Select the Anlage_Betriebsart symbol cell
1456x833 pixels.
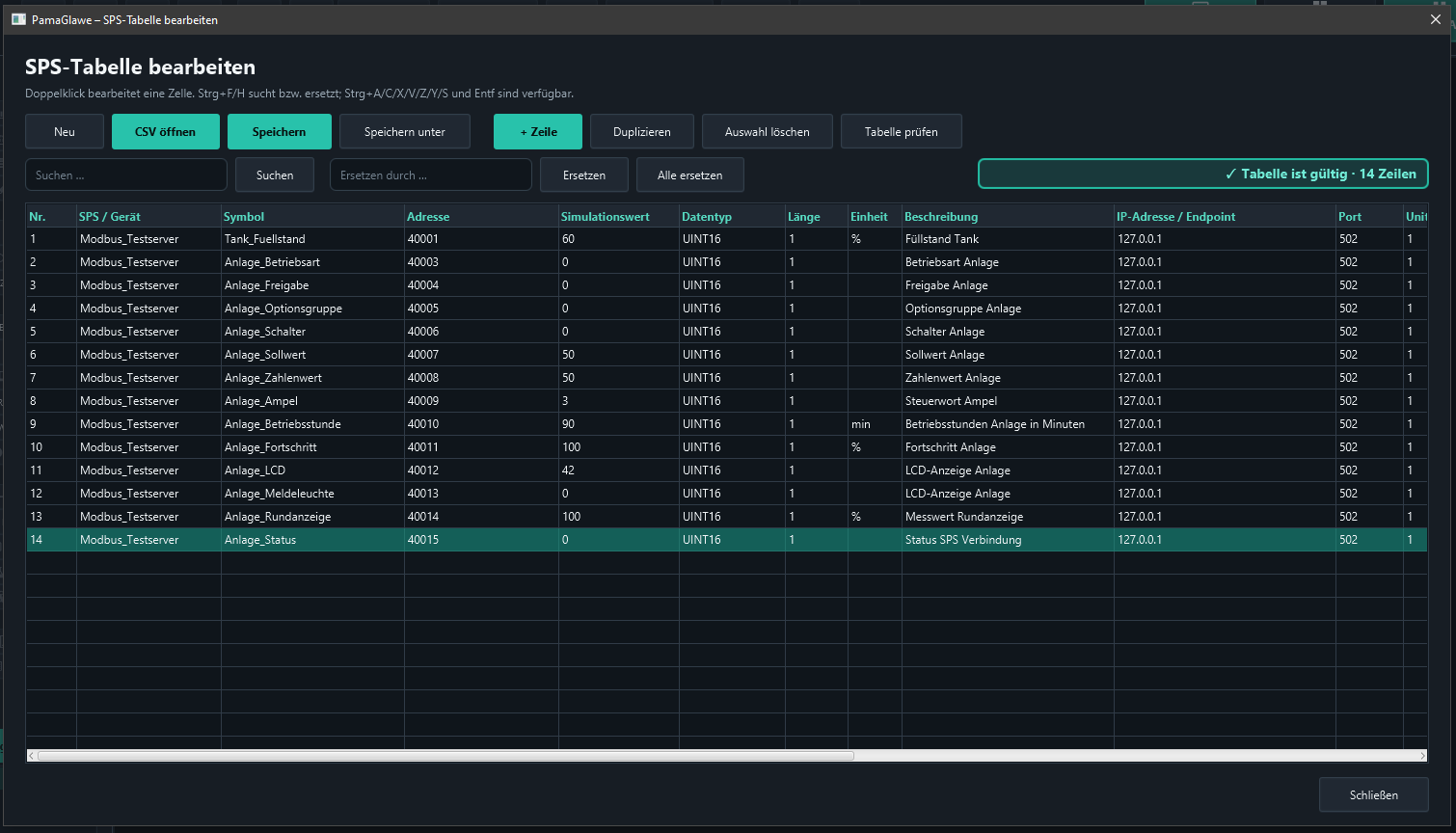tap(313, 262)
